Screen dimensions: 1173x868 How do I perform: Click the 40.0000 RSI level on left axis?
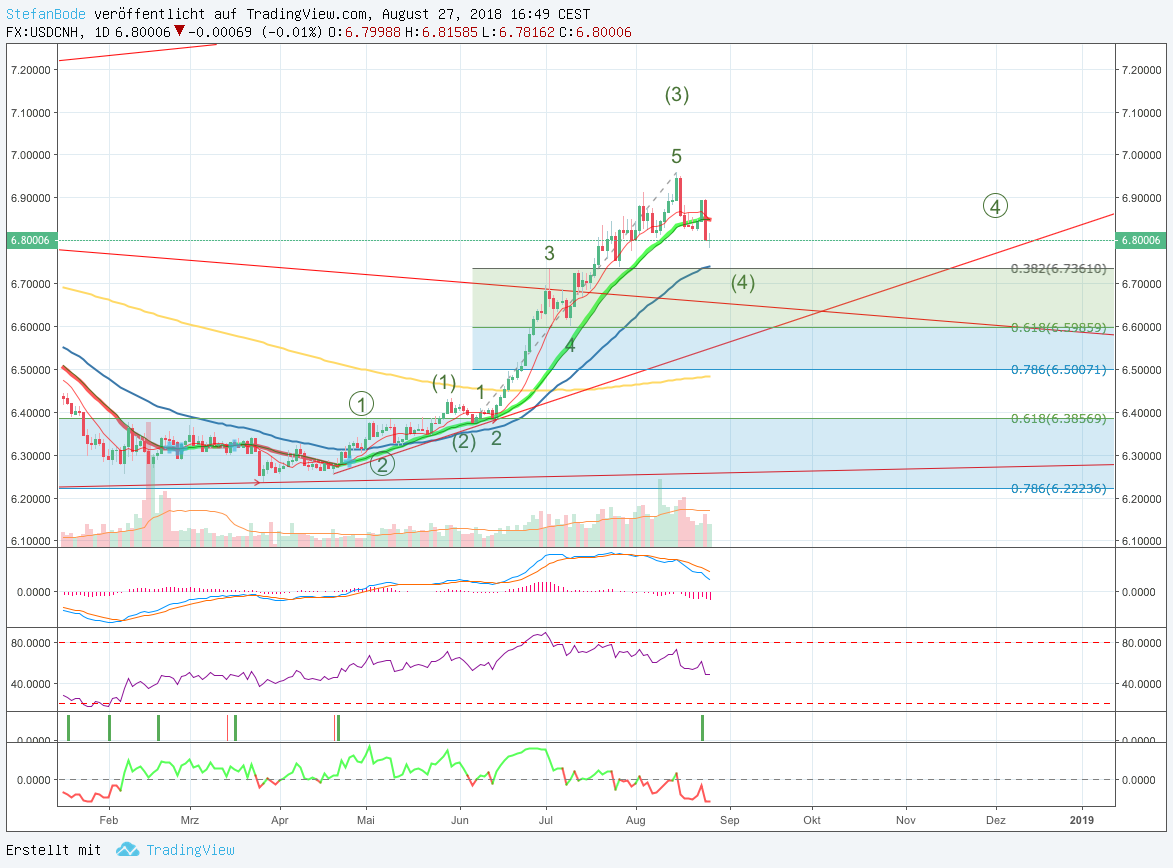click(31, 684)
